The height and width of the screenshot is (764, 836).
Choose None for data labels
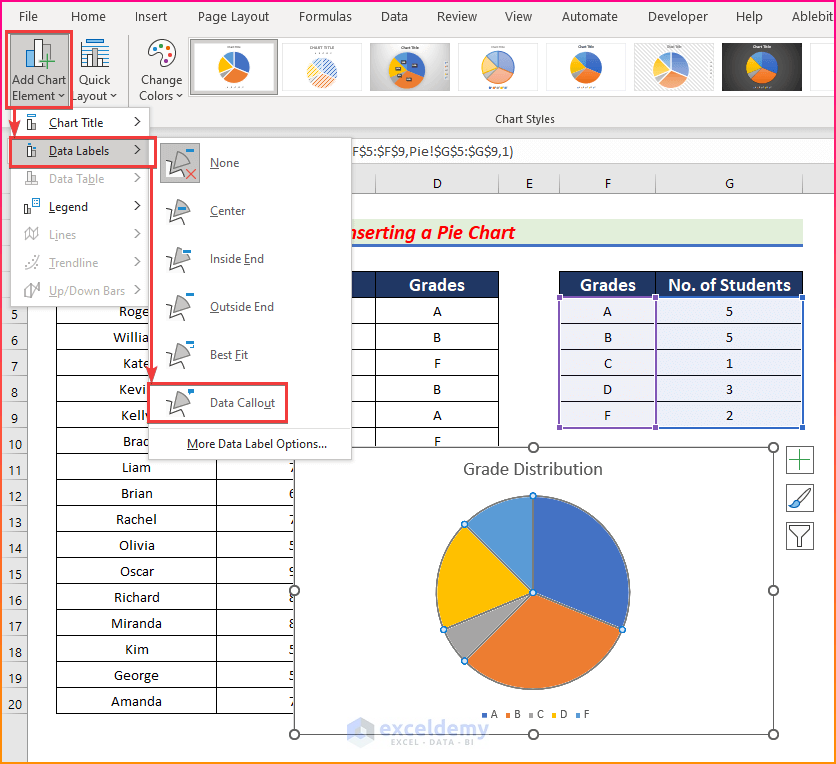[x=250, y=163]
